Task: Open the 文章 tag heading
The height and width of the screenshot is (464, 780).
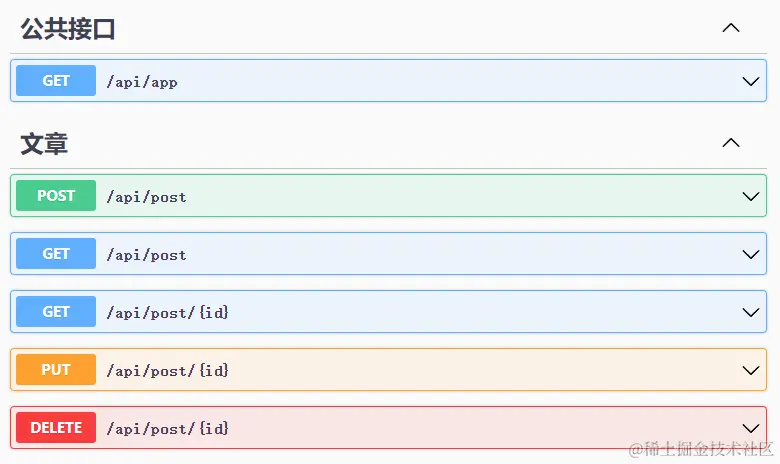Action: point(44,144)
